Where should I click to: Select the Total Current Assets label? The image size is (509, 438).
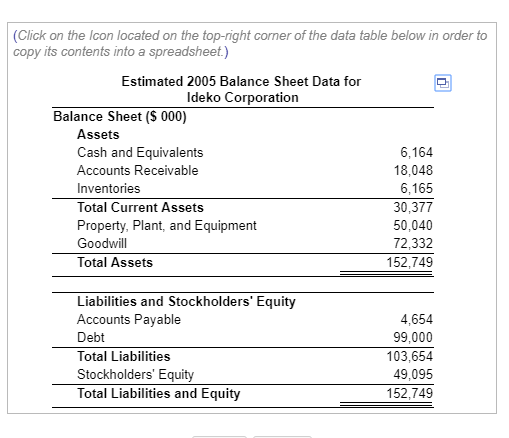pyautogui.click(x=140, y=207)
